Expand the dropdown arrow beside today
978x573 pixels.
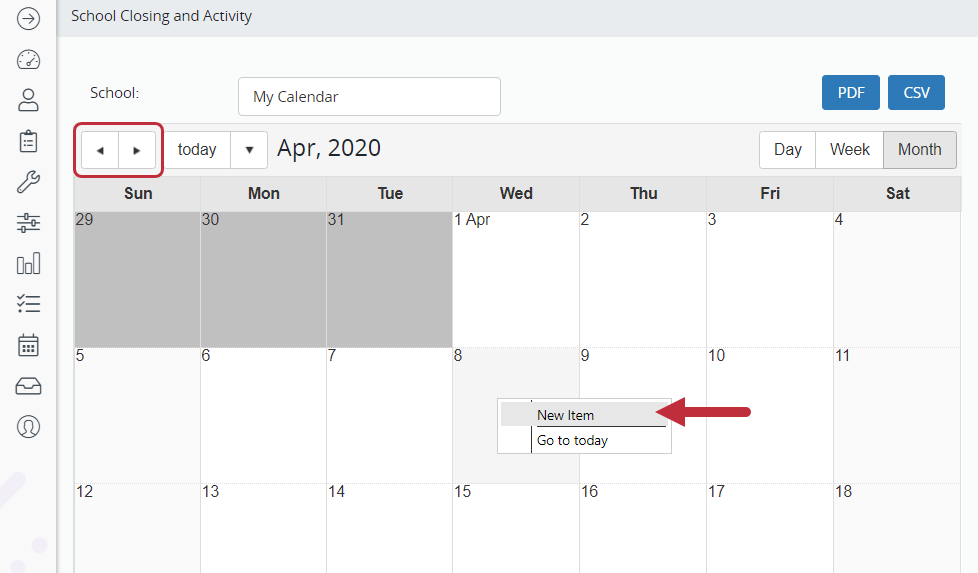(x=249, y=150)
